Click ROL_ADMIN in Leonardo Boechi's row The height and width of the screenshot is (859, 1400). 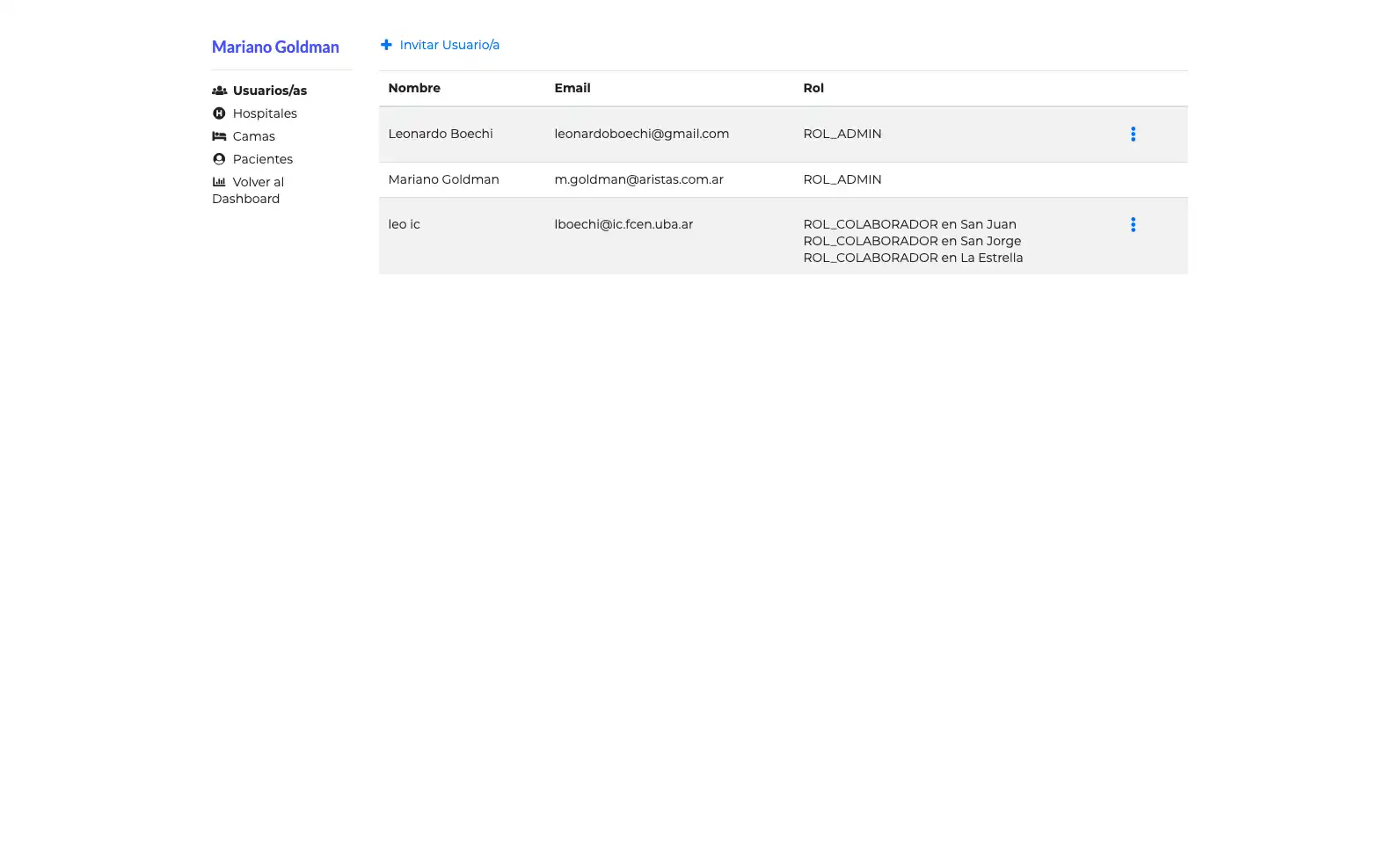(842, 134)
